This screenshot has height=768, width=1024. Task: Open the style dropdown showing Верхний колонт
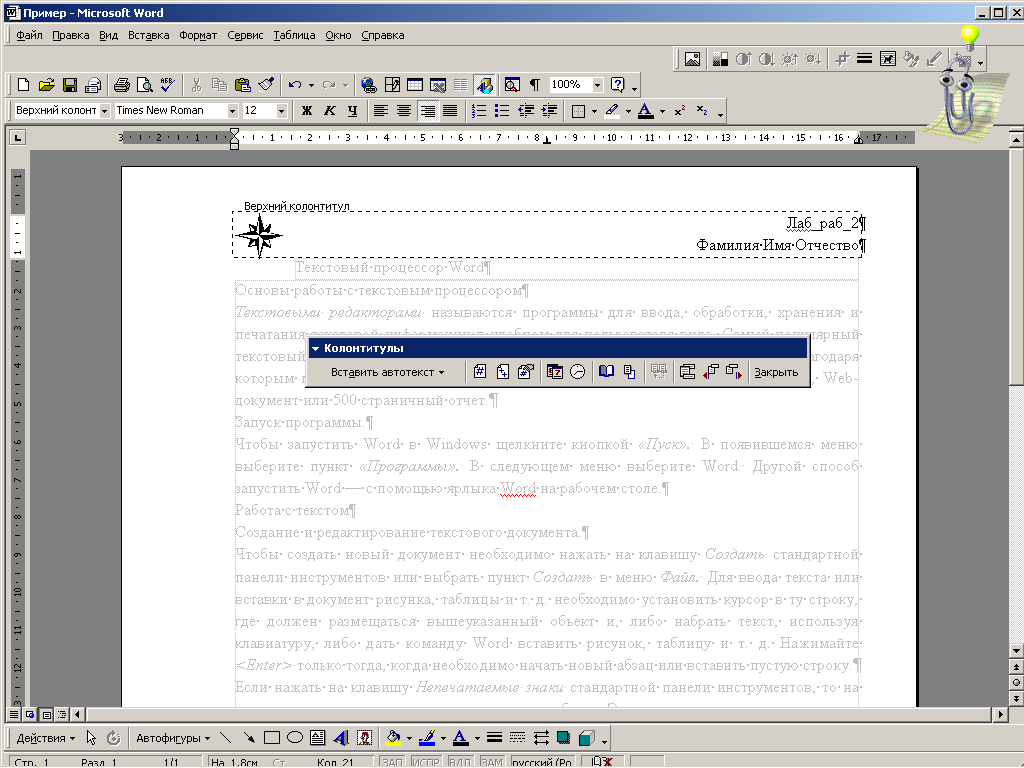104,111
